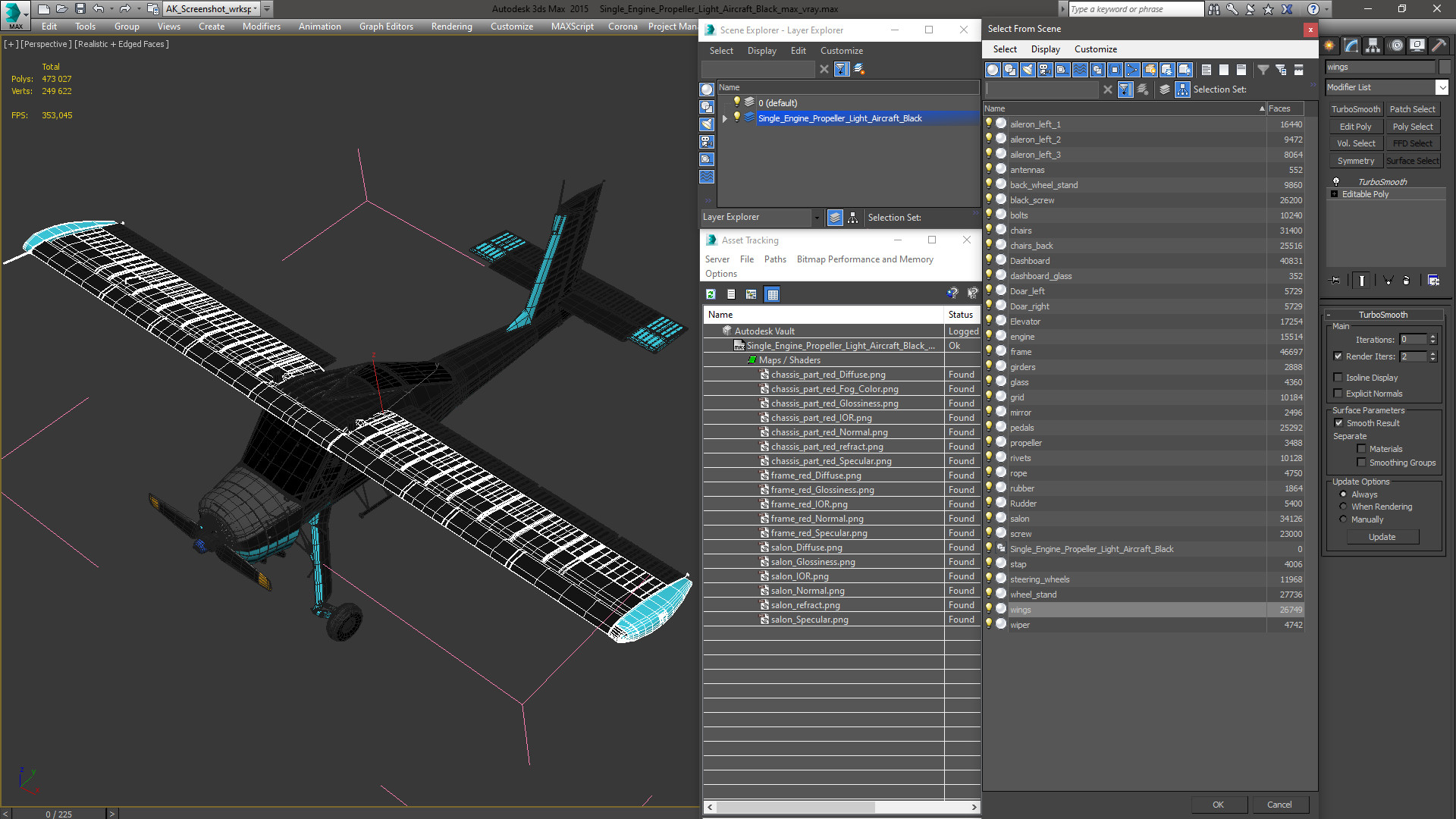Select the When Rendering radio button
This screenshot has width=1456, height=819.
(1343, 507)
